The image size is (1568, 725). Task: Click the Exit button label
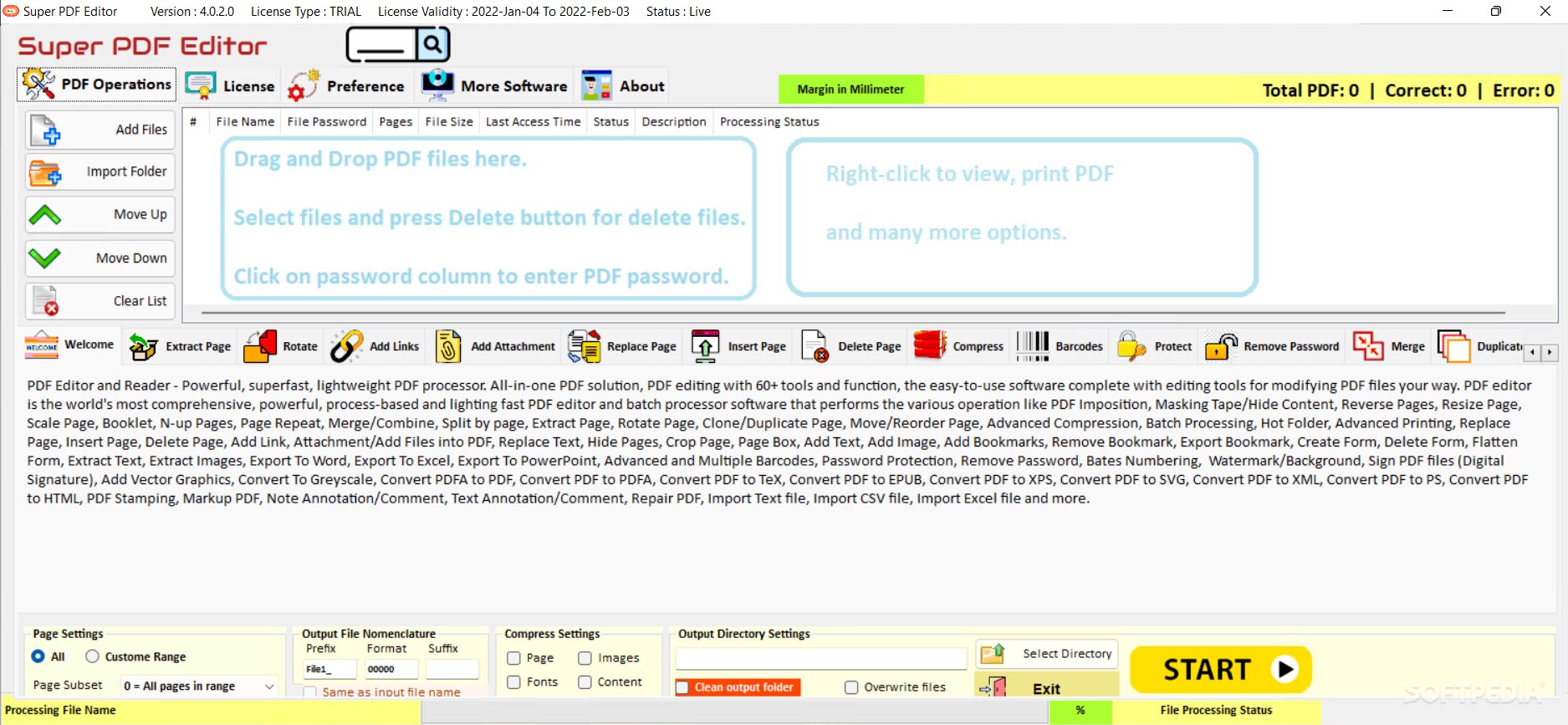pyautogui.click(x=1046, y=688)
